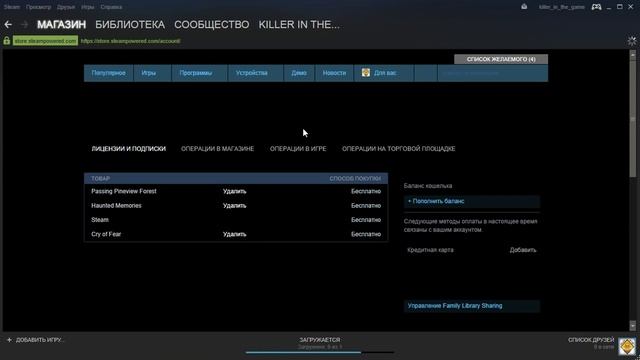Click 'Passing Pineview Forest' item name

124,191
